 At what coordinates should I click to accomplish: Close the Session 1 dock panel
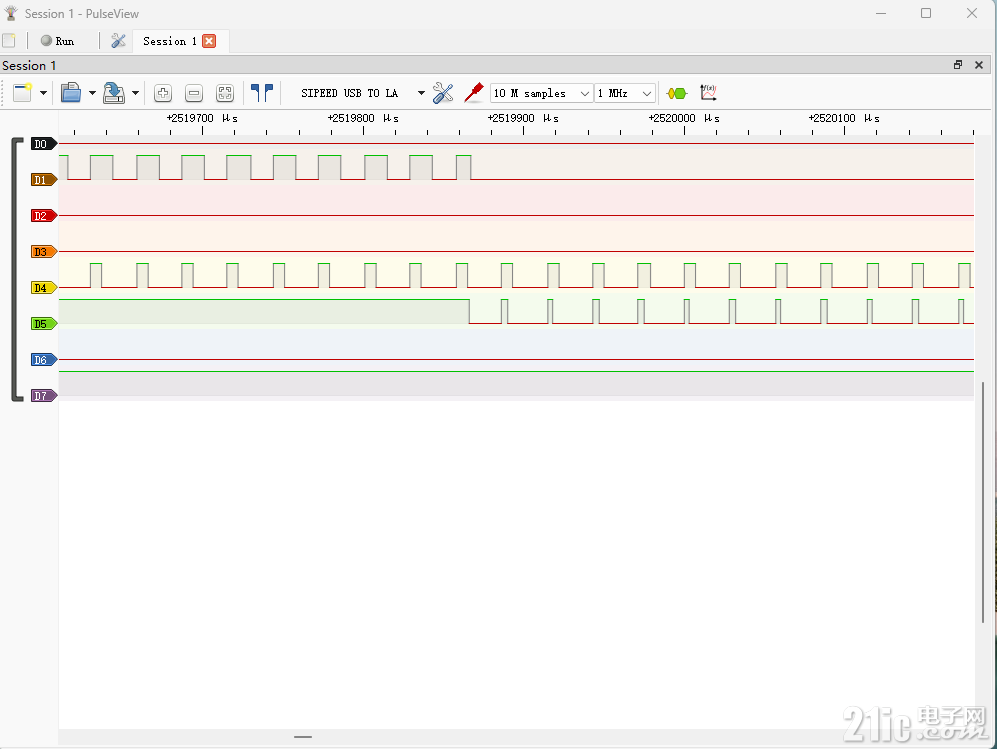click(x=979, y=65)
